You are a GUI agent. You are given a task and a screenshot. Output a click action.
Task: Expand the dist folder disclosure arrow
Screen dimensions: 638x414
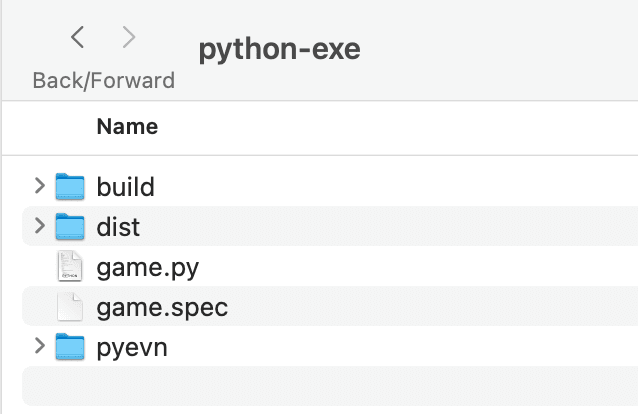click(x=39, y=226)
